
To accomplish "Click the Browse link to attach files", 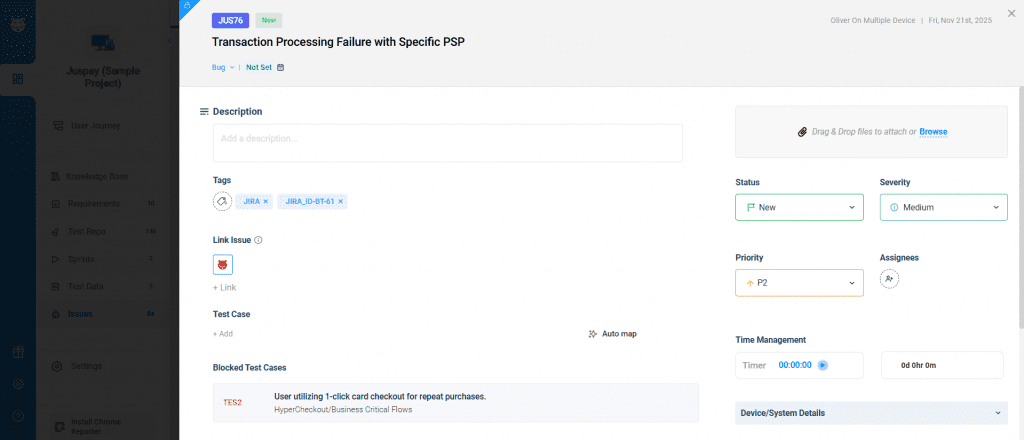I will [933, 132].
